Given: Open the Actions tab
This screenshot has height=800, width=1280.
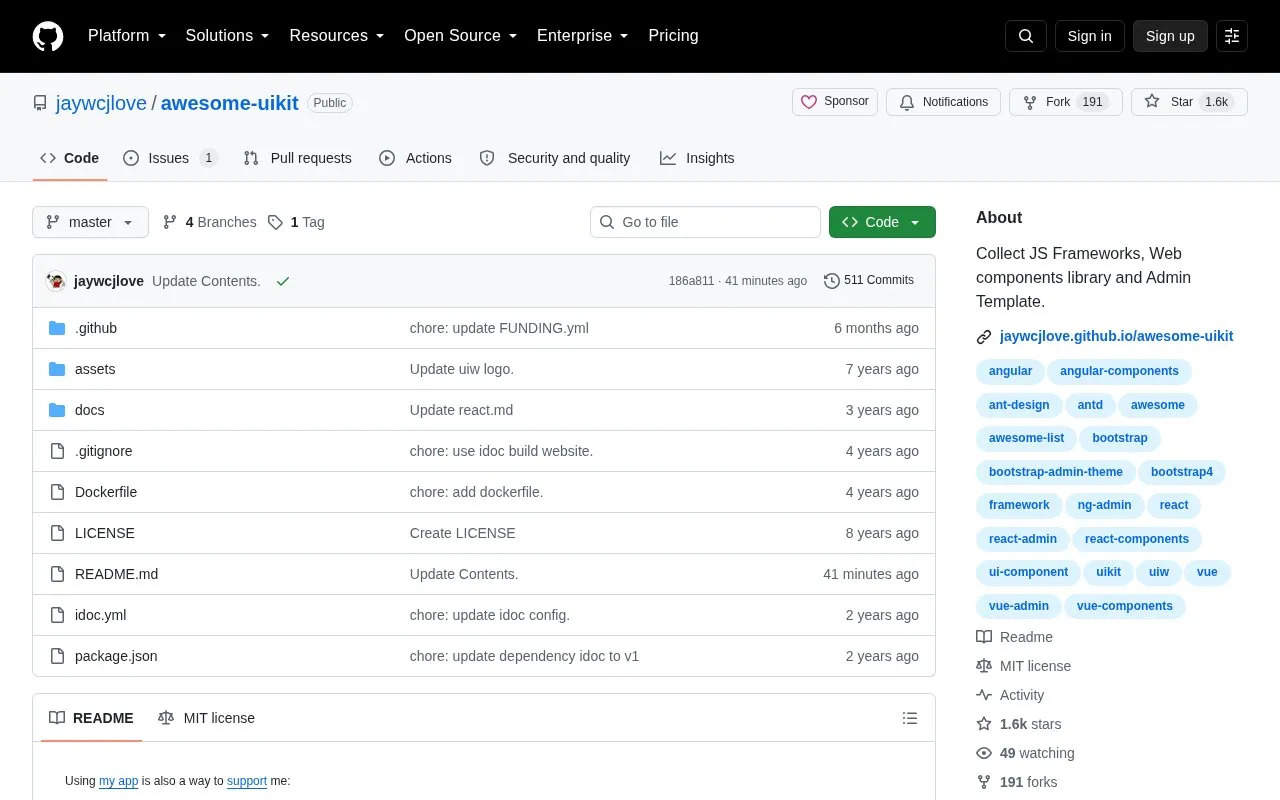Looking at the screenshot, I should coord(416,158).
